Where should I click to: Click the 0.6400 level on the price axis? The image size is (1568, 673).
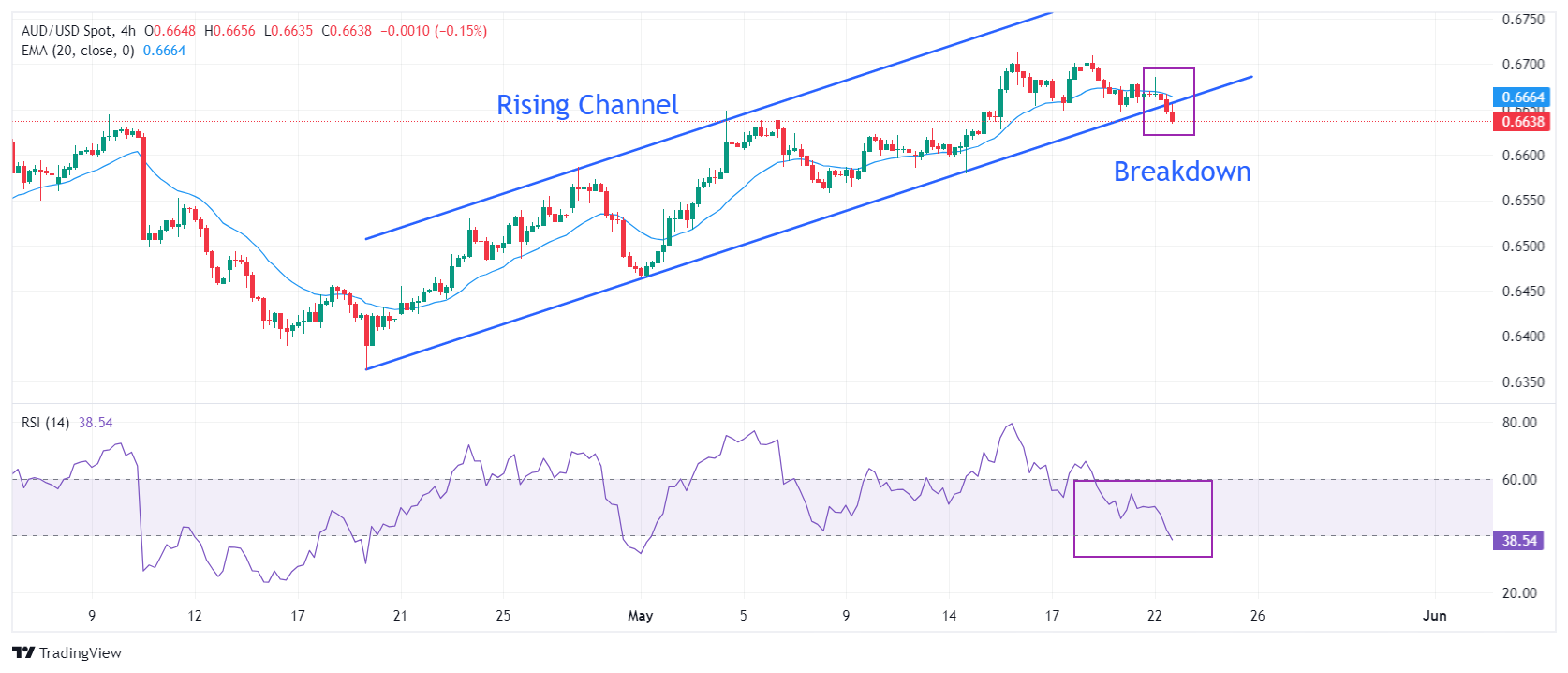pyautogui.click(x=1523, y=336)
